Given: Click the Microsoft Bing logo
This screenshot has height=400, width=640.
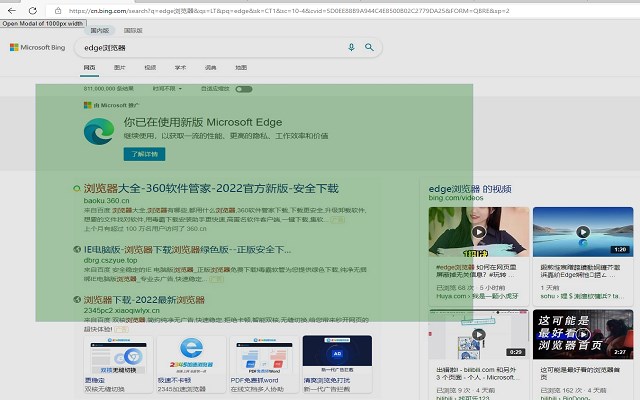Looking at the screenshot, I should [38, 47].
